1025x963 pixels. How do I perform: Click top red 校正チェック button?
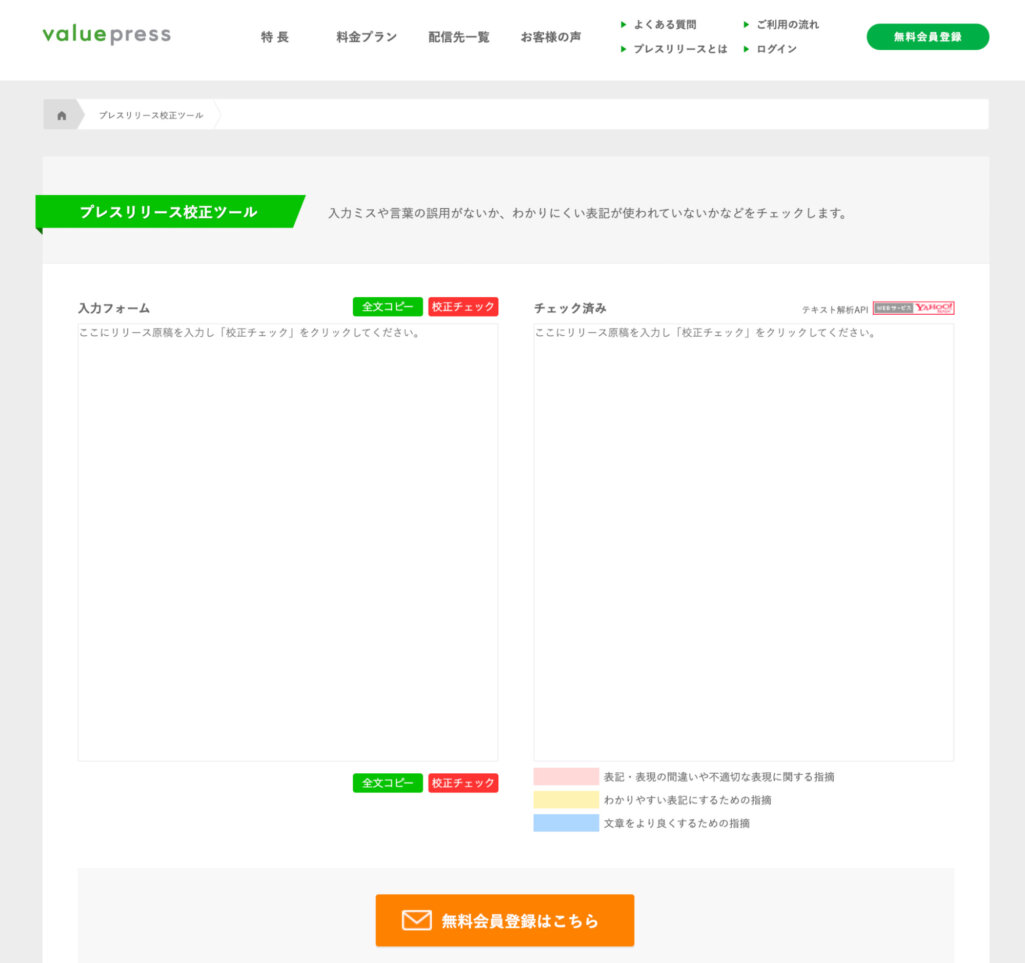463,307
